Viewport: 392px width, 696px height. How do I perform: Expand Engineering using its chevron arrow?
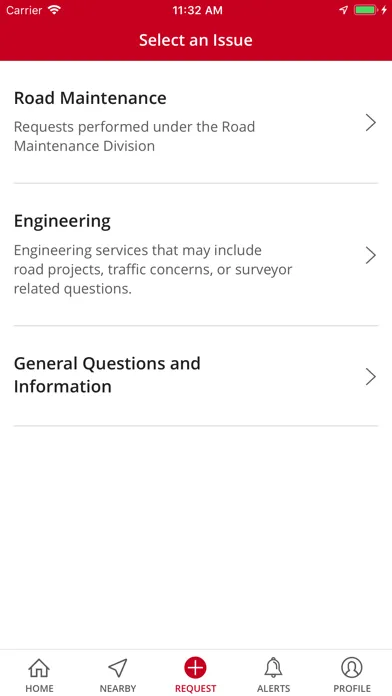(x=371, y=255)
